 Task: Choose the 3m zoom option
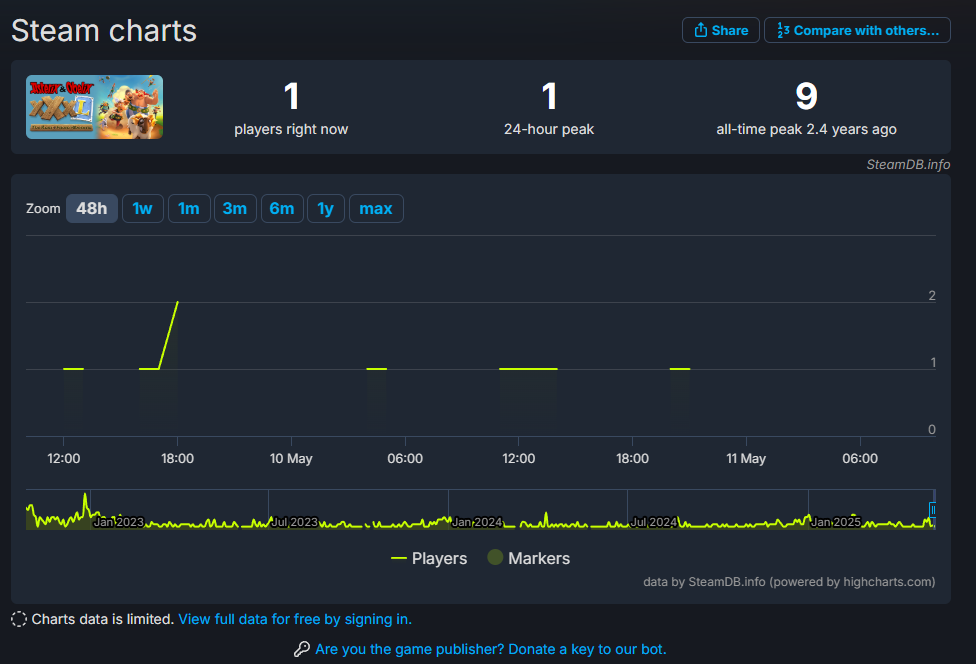click(x=235, y=208)
